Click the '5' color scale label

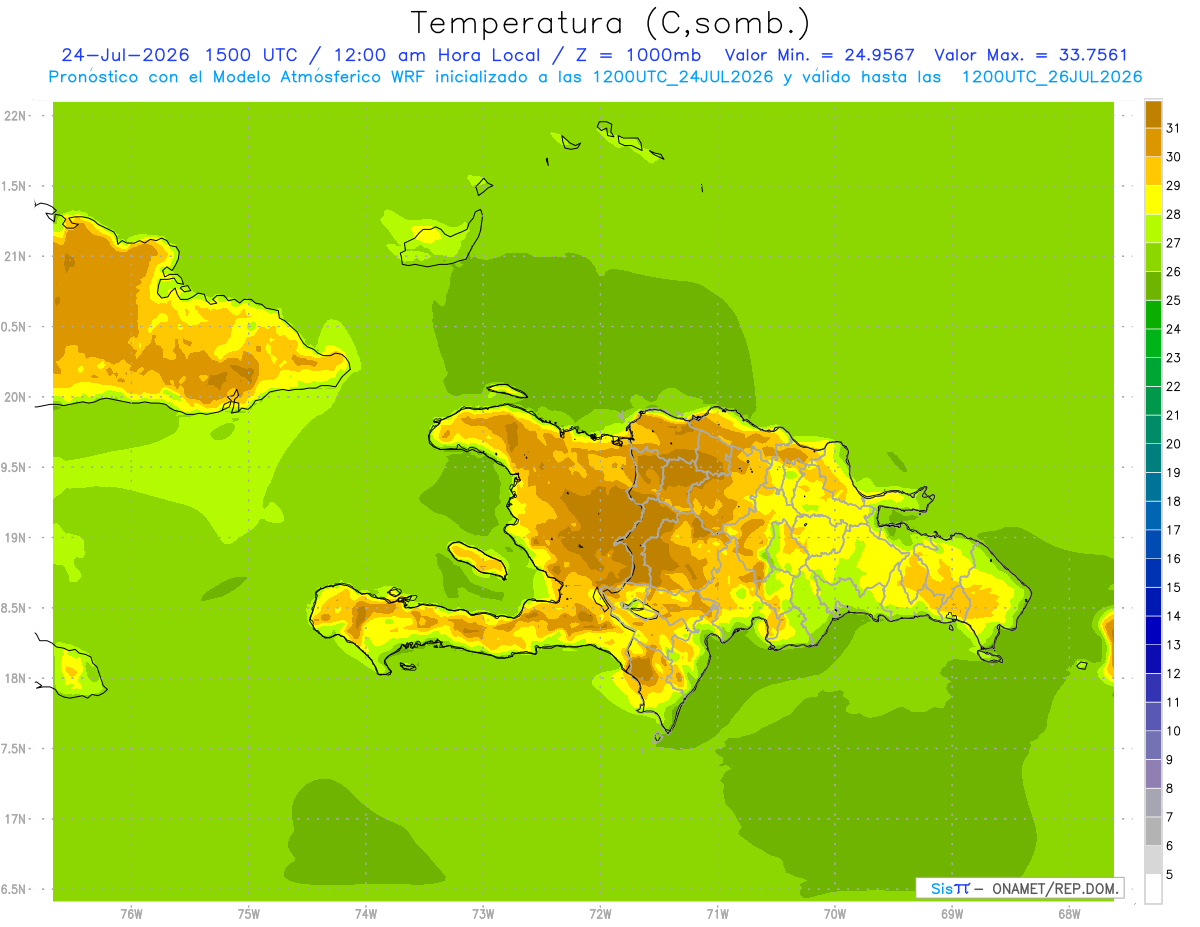click(1170, 875)
